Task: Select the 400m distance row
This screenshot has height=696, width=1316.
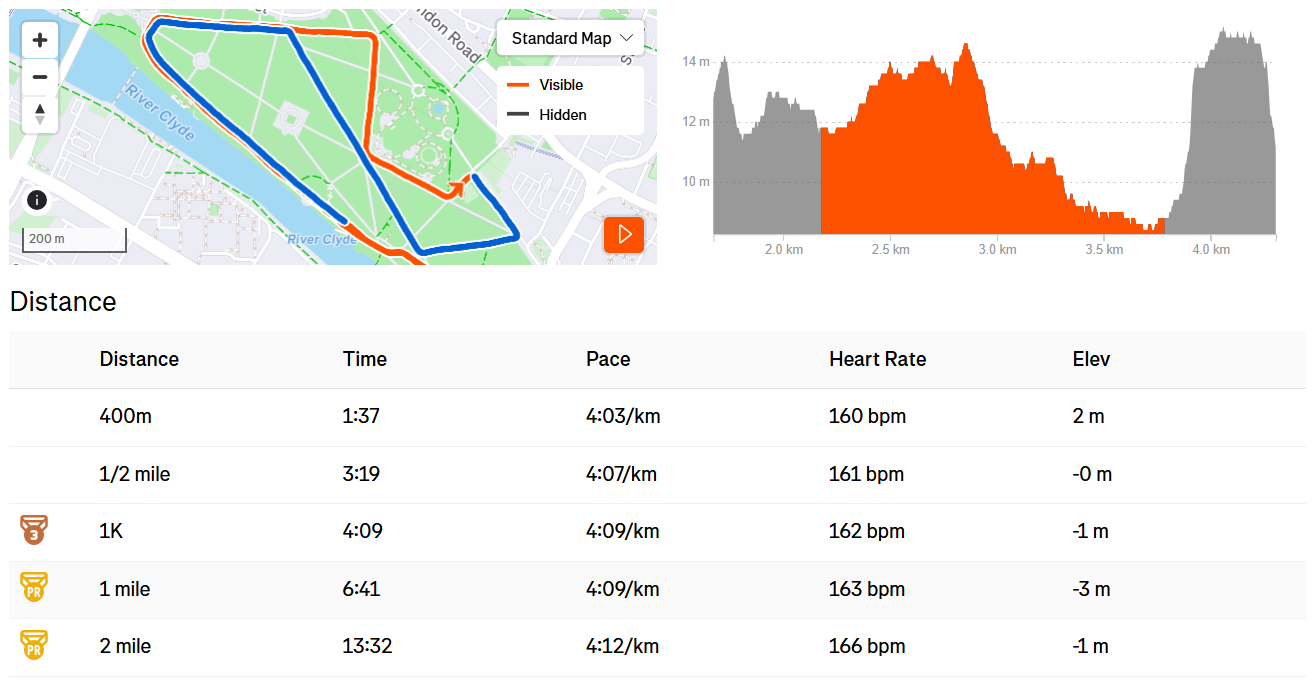Action: point(657,416)
